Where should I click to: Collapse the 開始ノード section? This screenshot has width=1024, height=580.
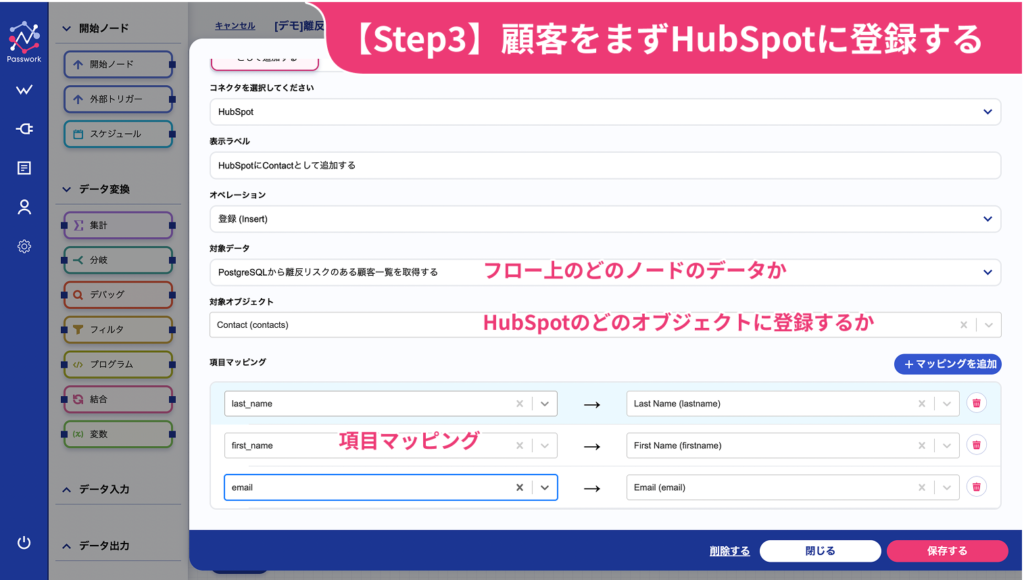pos(67,28)
